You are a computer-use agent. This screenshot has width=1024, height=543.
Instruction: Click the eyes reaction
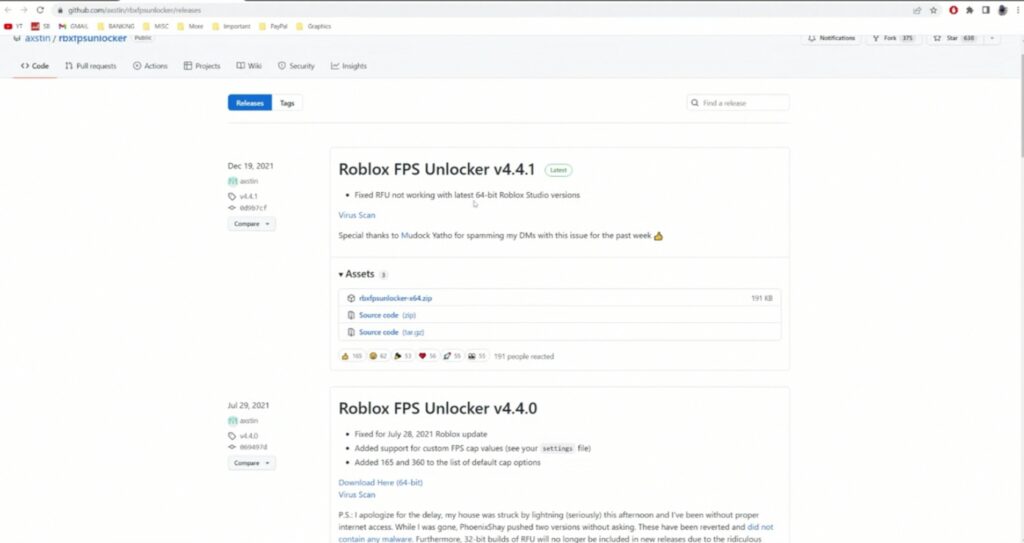tap(477, 357)
